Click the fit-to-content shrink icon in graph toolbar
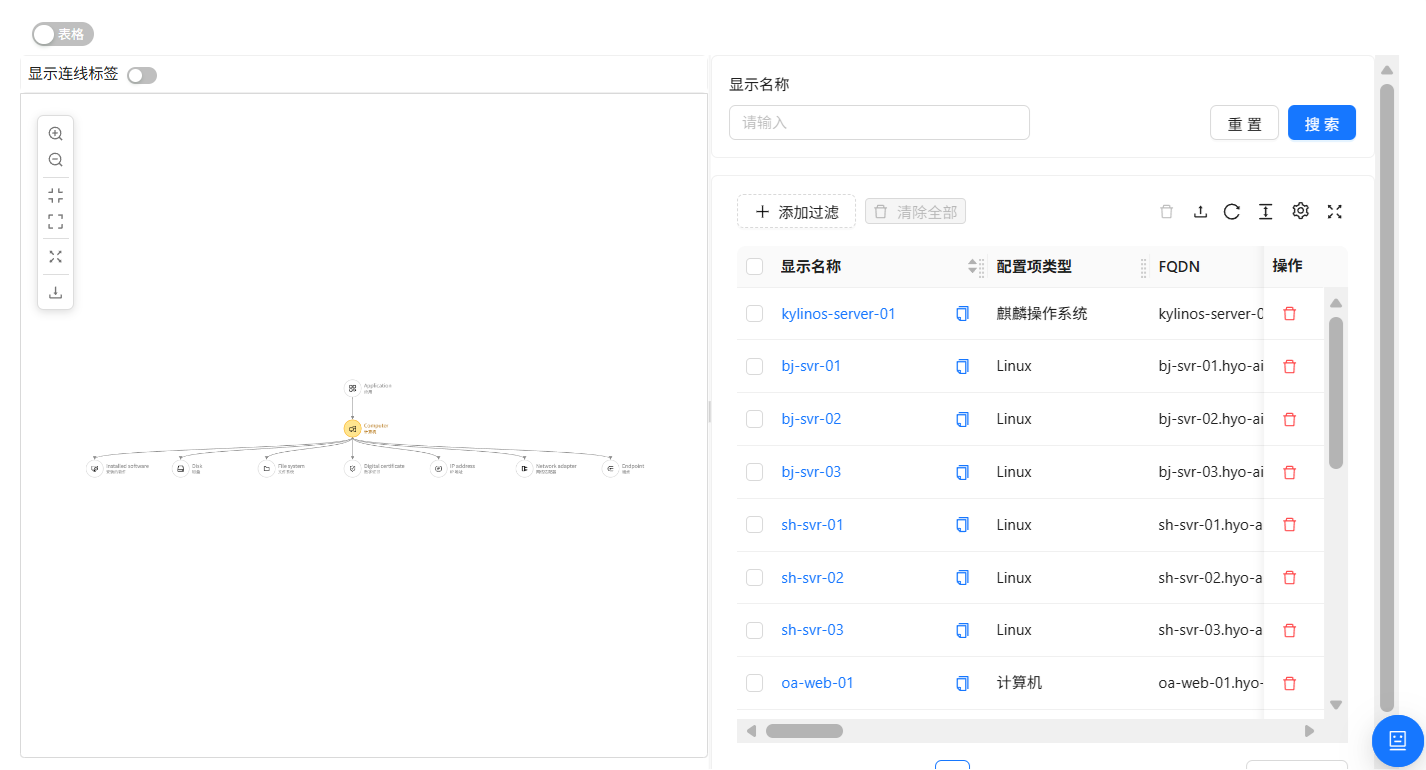Viewport: 1426px width, 770px height. [x=56, y=195]
